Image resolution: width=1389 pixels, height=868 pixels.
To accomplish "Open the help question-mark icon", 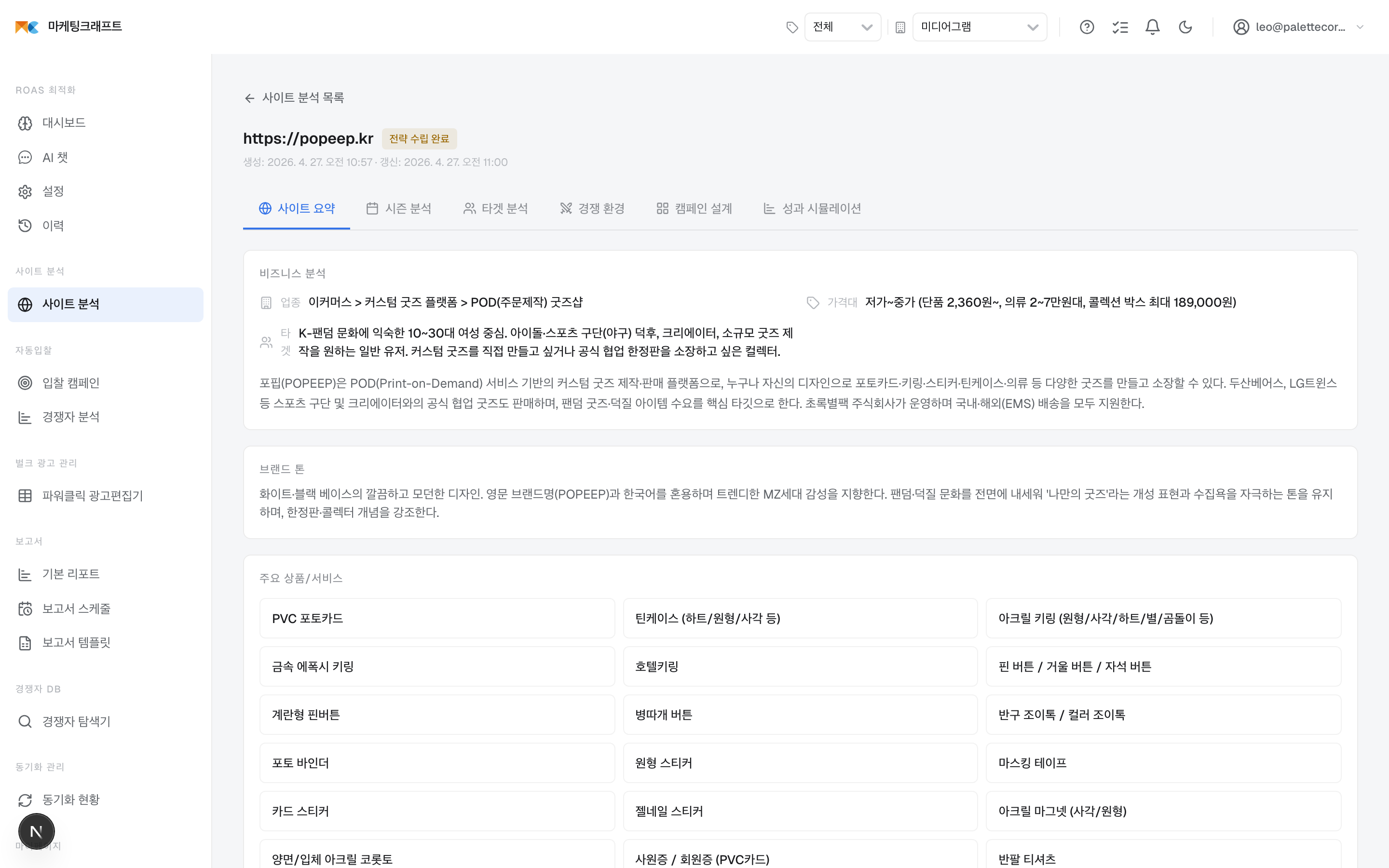I will point(1087,27).
